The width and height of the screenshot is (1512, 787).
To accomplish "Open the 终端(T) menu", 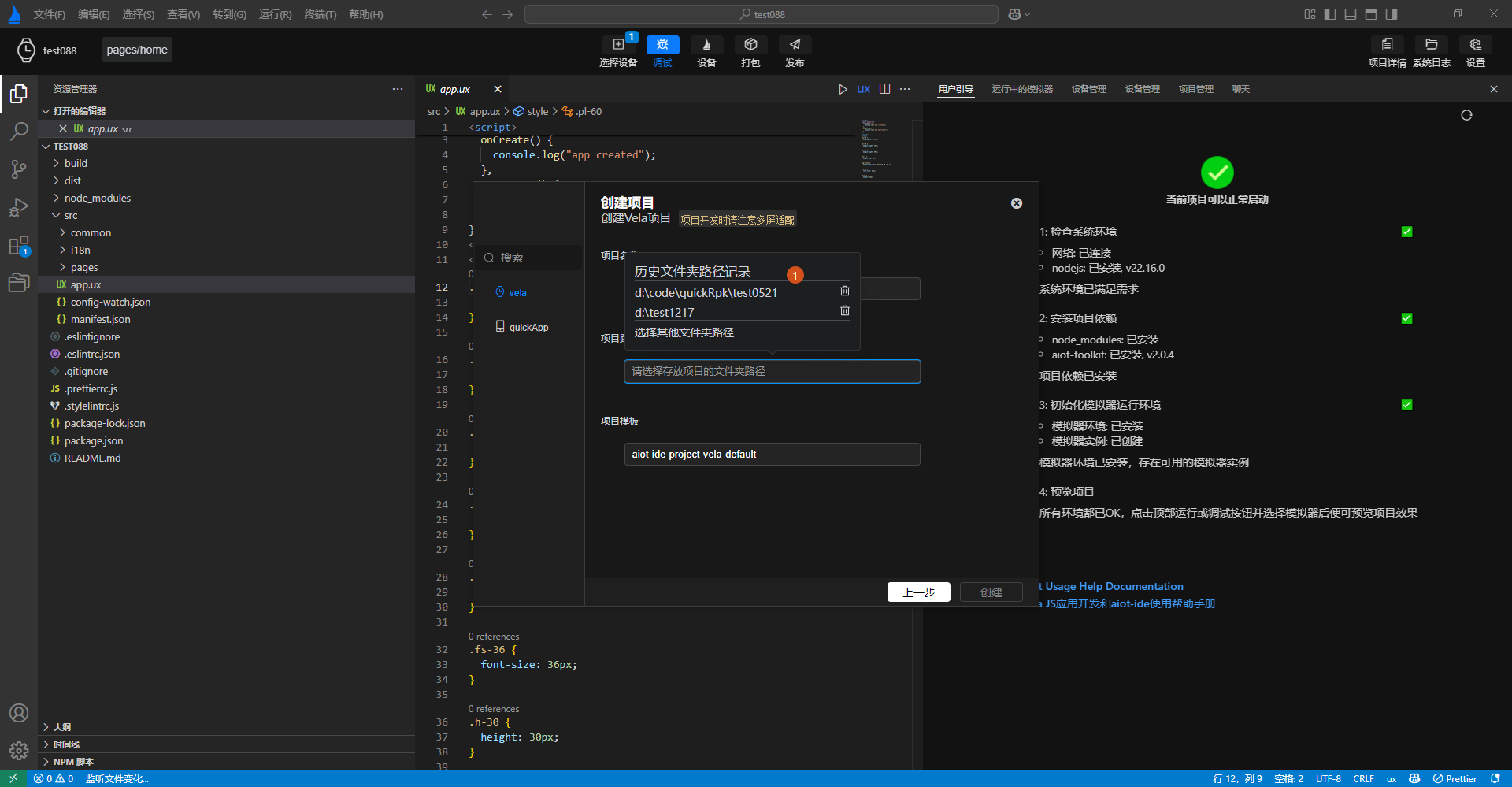I will (320, 14).
